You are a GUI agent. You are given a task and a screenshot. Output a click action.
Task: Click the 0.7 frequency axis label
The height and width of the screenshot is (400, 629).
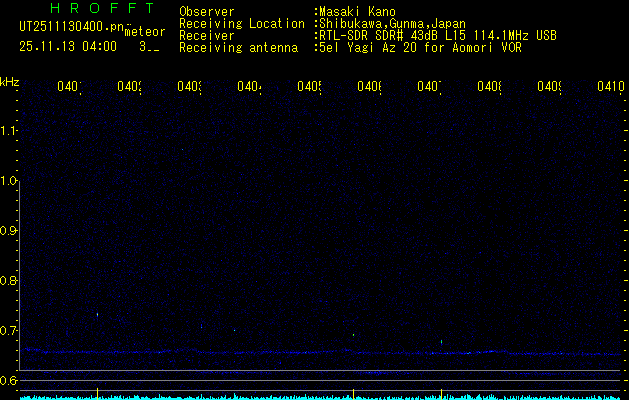8,330
